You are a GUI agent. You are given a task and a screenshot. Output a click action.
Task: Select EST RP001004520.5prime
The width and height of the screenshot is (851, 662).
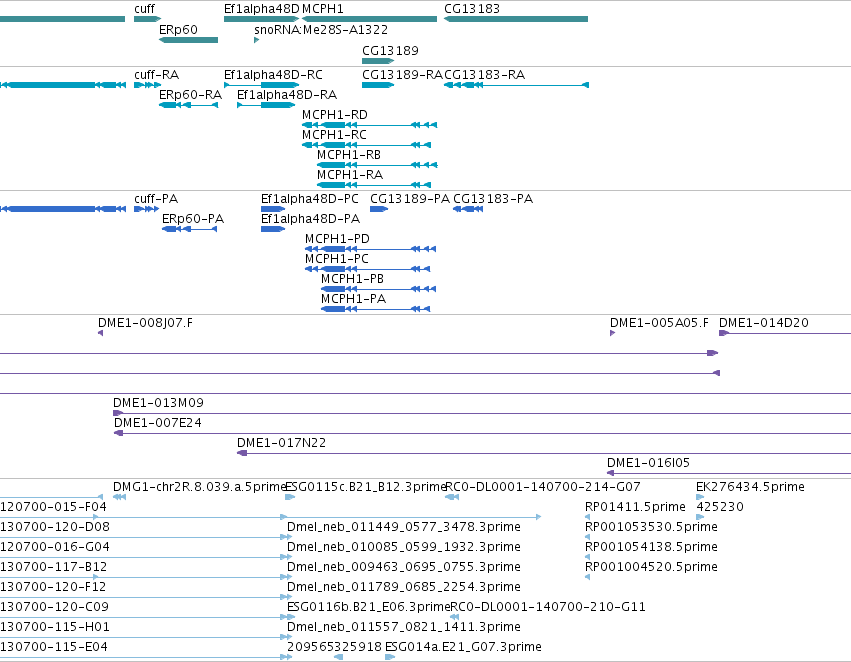651,567
